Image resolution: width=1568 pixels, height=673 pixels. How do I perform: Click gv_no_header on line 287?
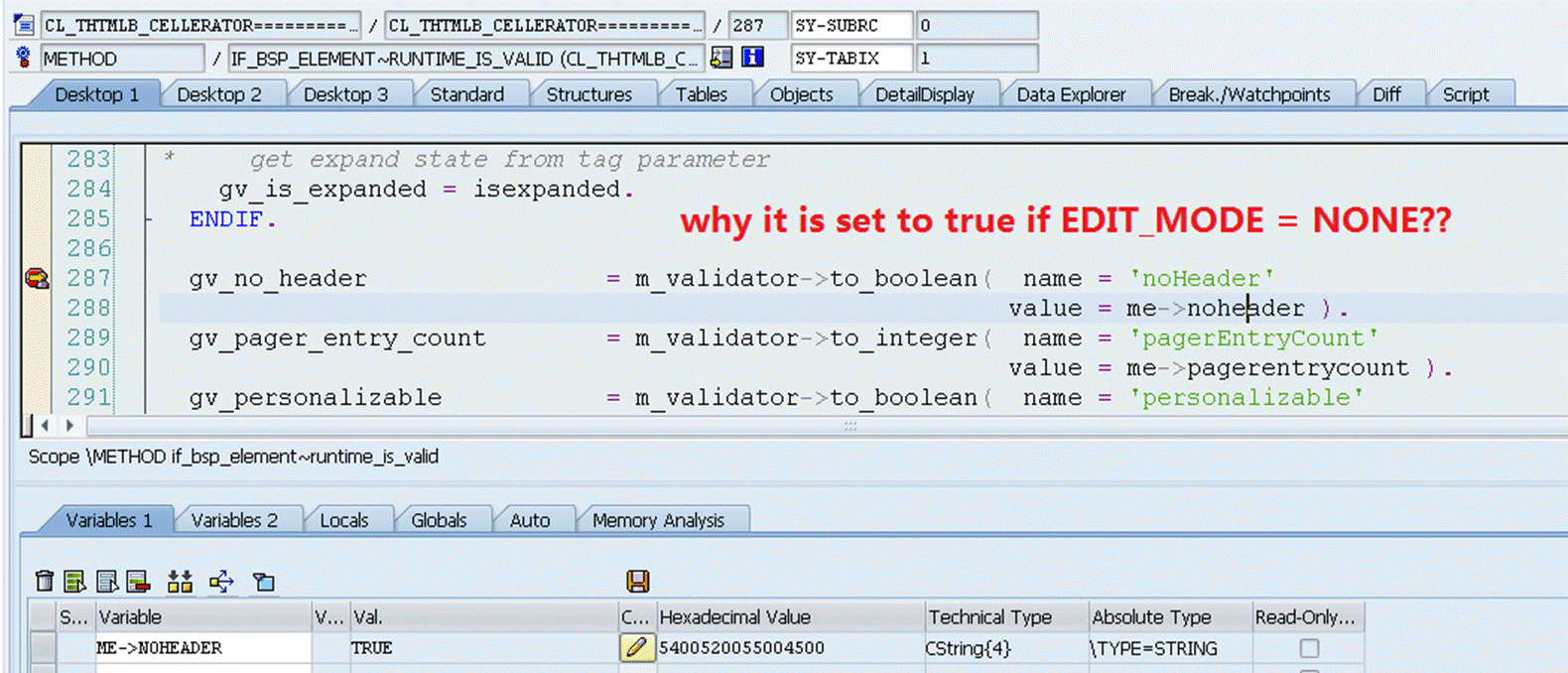tap(278, 279)
